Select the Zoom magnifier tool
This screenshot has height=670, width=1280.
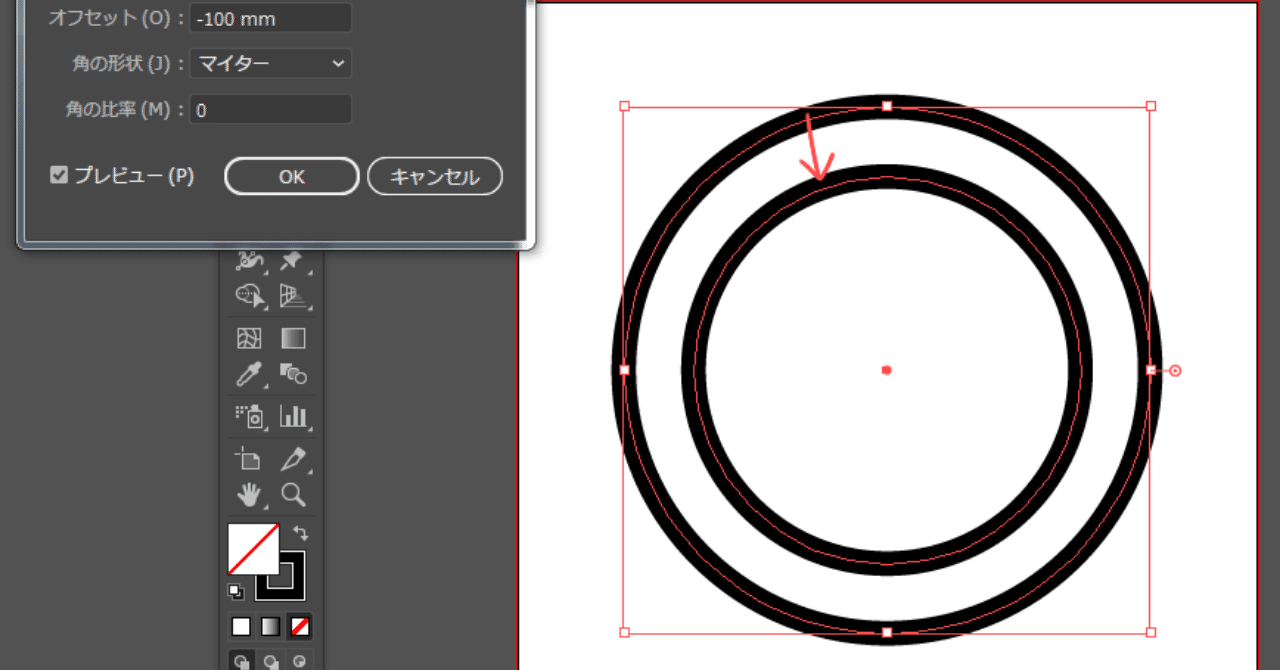click(292, 494)
